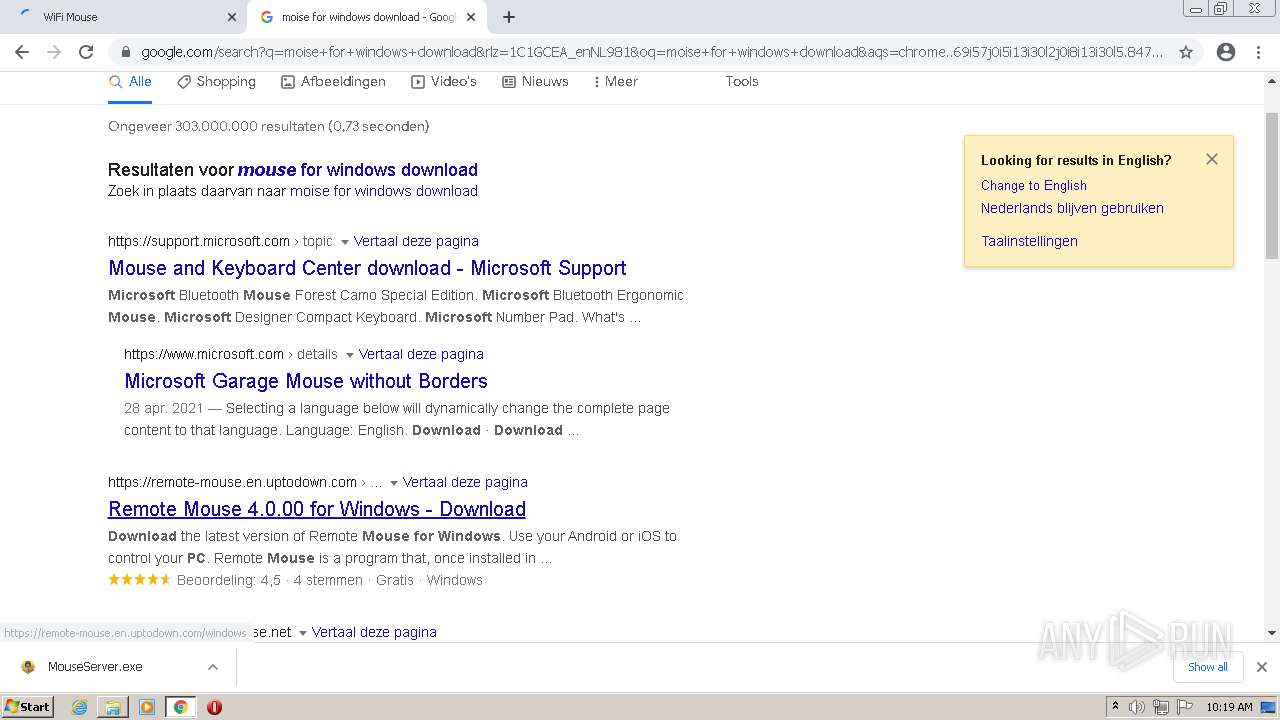This screenshot has width=1280, height=720.
Task: Click the browser forward arrow
Action: (54, 52)
